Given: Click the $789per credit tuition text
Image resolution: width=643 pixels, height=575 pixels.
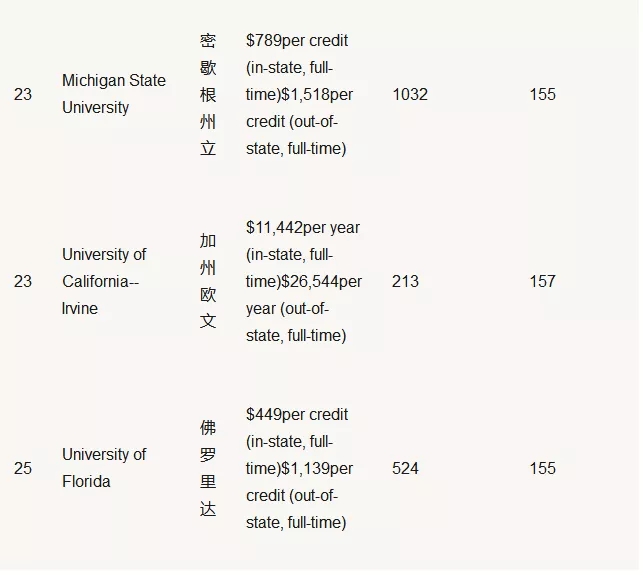Looking at the screenshot, I should (x=297, y=41).
